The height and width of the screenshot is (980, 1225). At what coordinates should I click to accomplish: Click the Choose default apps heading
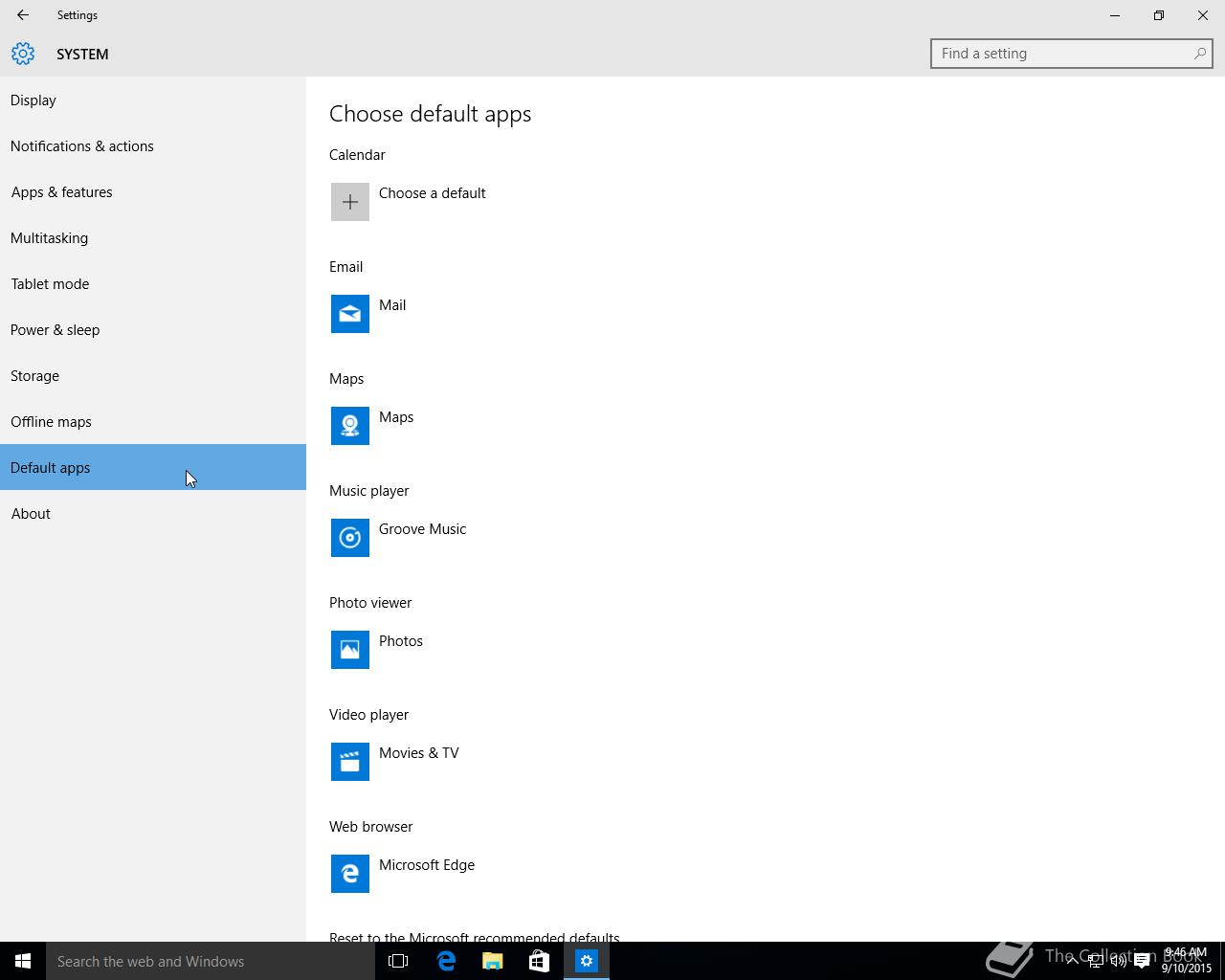(430, 114)
